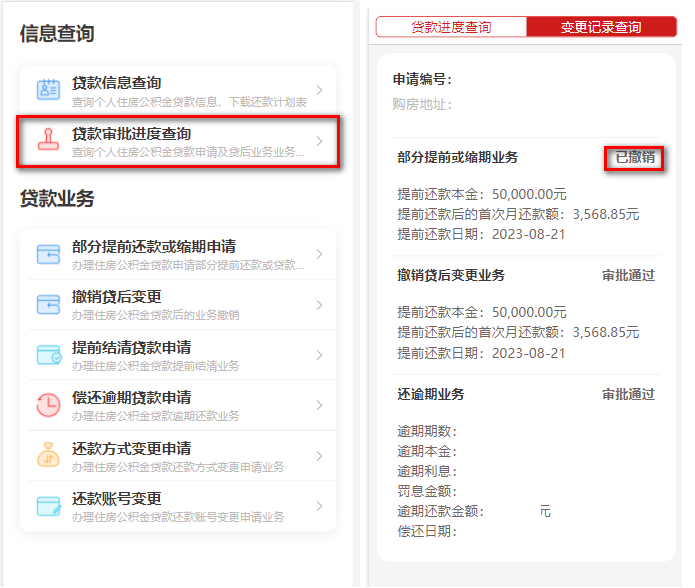Click the money bag icon for 还款方式变更申请
695x588 pixels.
pyautogui.click(x=48, y=456)
